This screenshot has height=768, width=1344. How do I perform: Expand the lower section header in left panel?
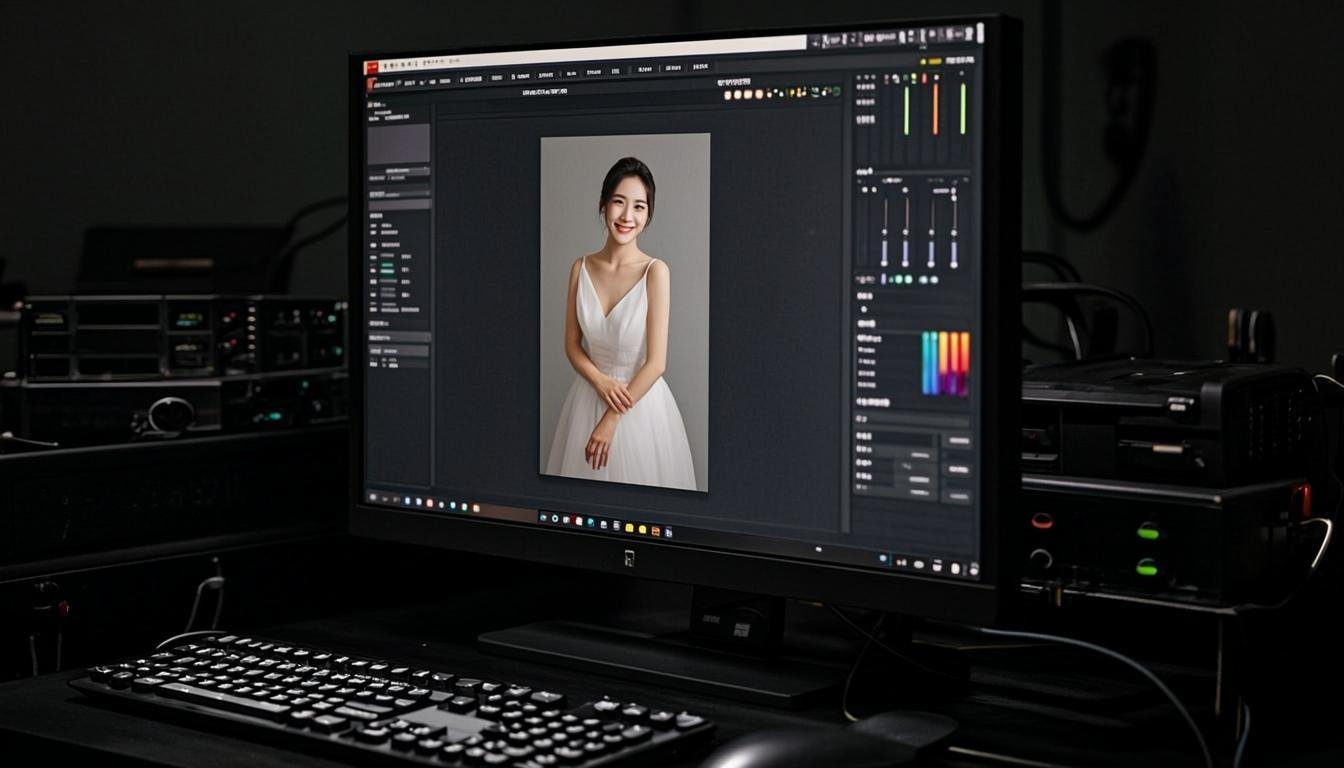tap(398, 337)
